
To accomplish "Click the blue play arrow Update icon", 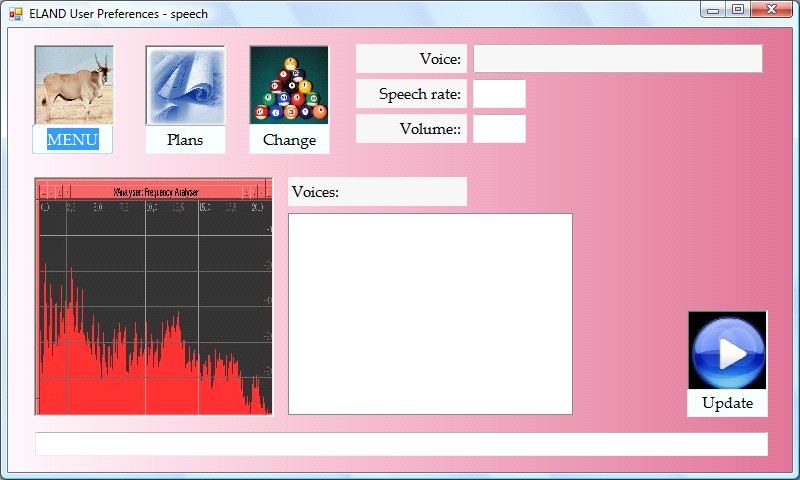I will tap(727, 350).
